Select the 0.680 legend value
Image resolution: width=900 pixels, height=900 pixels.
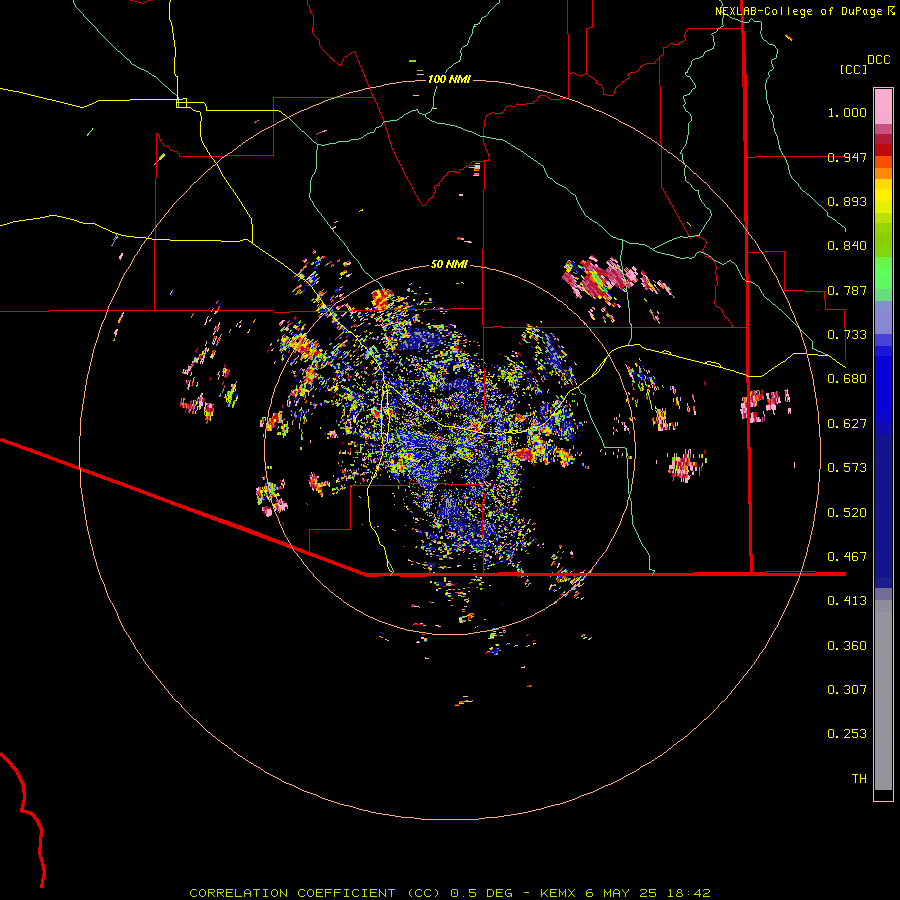(847, 379)
